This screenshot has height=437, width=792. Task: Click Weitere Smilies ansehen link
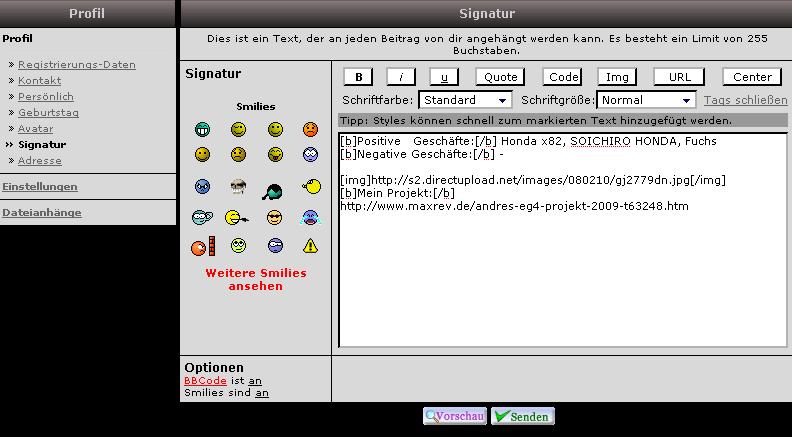(256, 279)
